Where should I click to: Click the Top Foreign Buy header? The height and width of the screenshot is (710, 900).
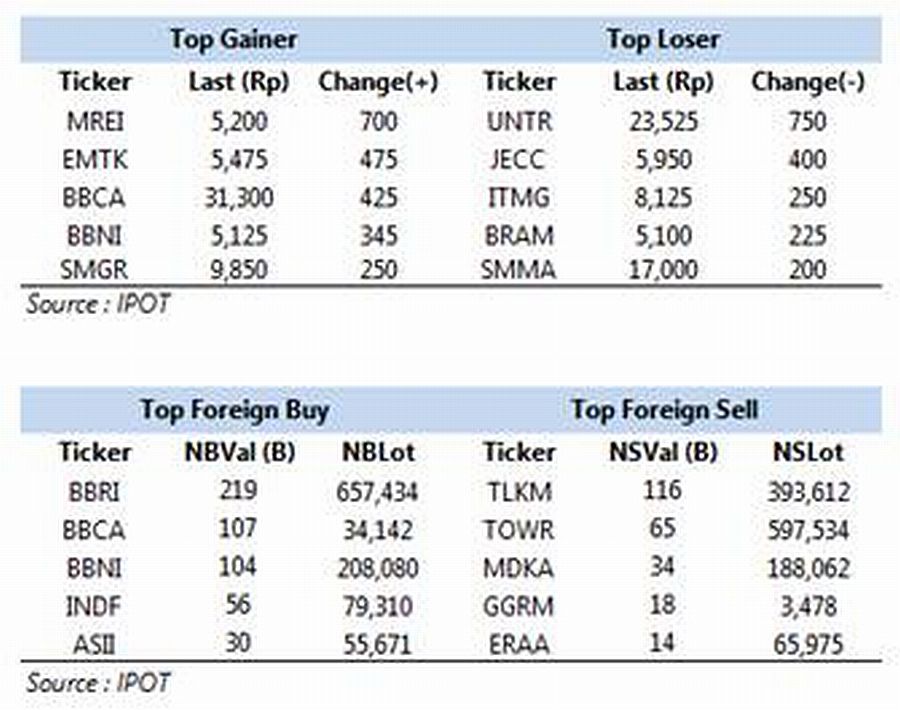235,410
